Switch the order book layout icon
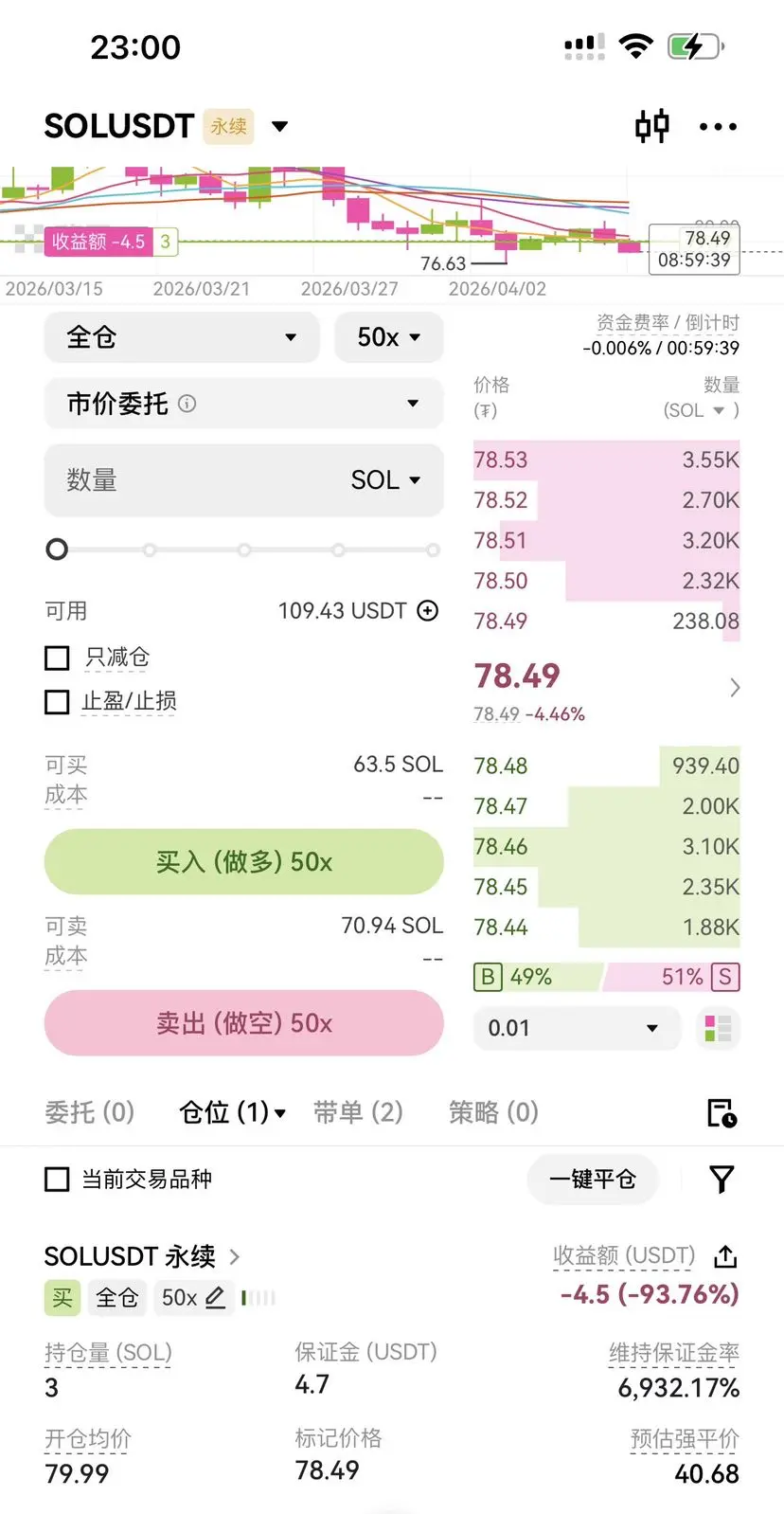The image size is (784, 1514). coord(718,1029)
